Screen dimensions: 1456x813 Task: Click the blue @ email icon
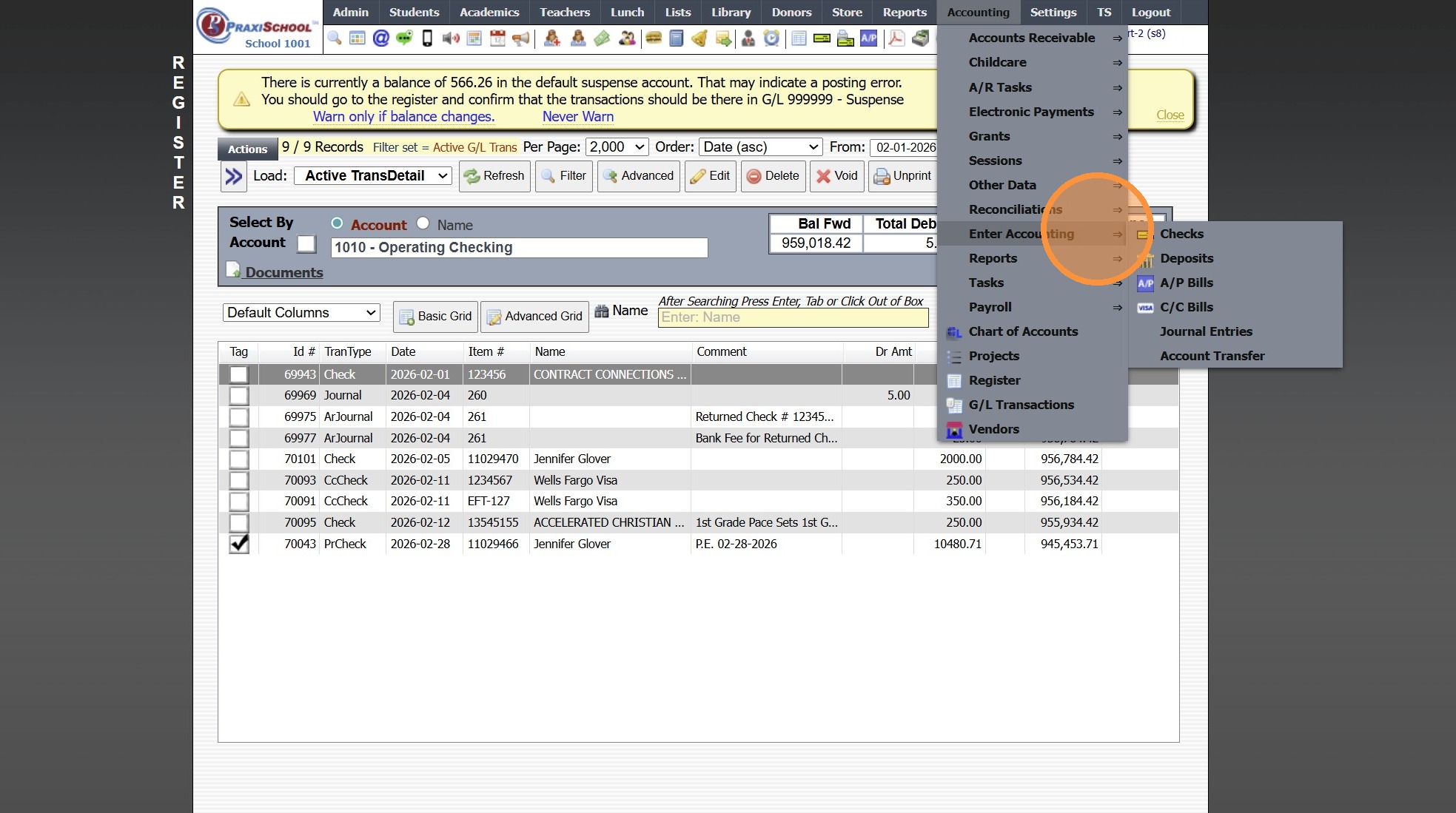pos(380,38)
